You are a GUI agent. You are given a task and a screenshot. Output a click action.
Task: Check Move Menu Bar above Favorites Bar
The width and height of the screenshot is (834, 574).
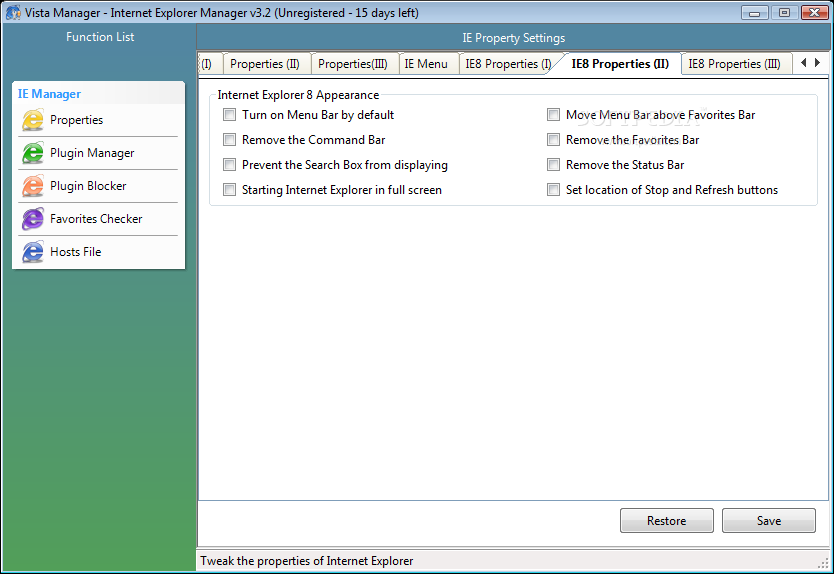point(554,115)
